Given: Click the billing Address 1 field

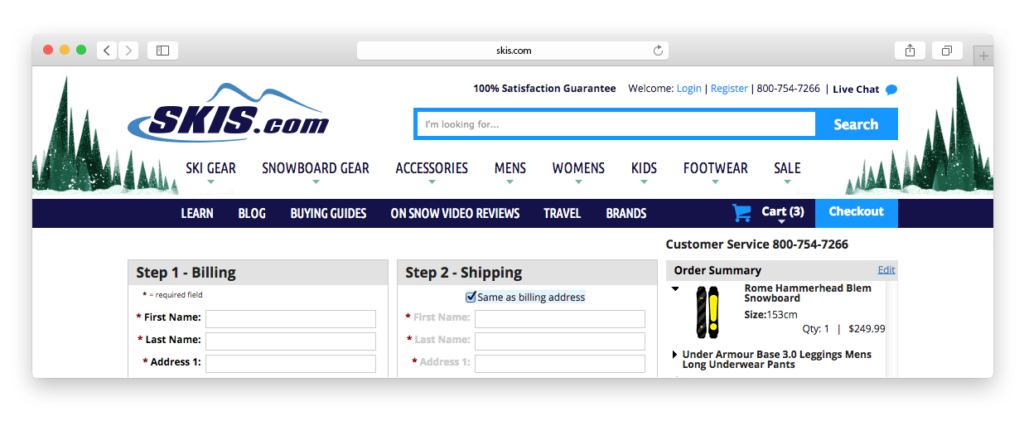Looking at the screenshot, I should (x=291, y=364).
